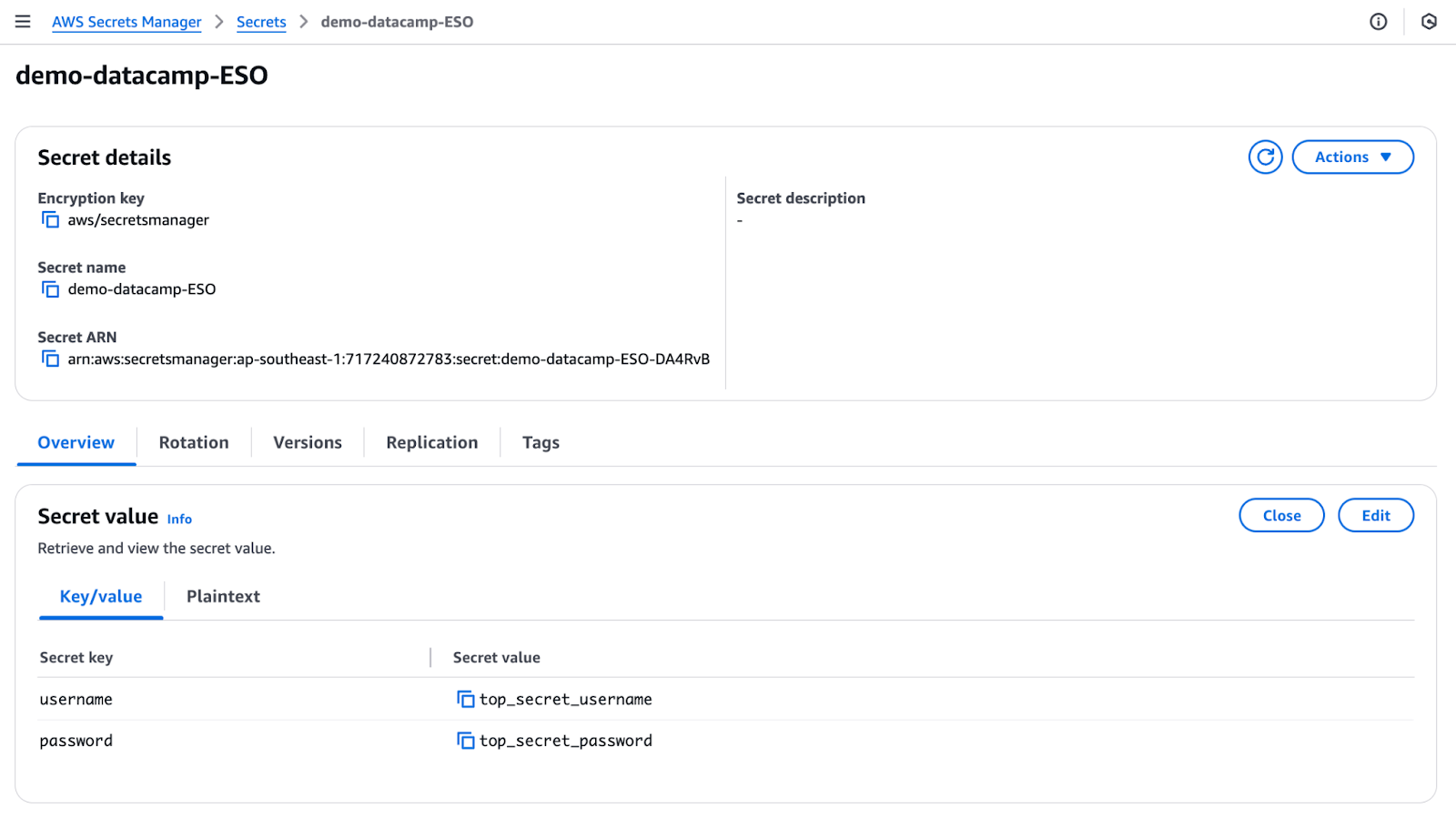Switch to Plaintext view tab
The image size is (1456, 818).
223,597
